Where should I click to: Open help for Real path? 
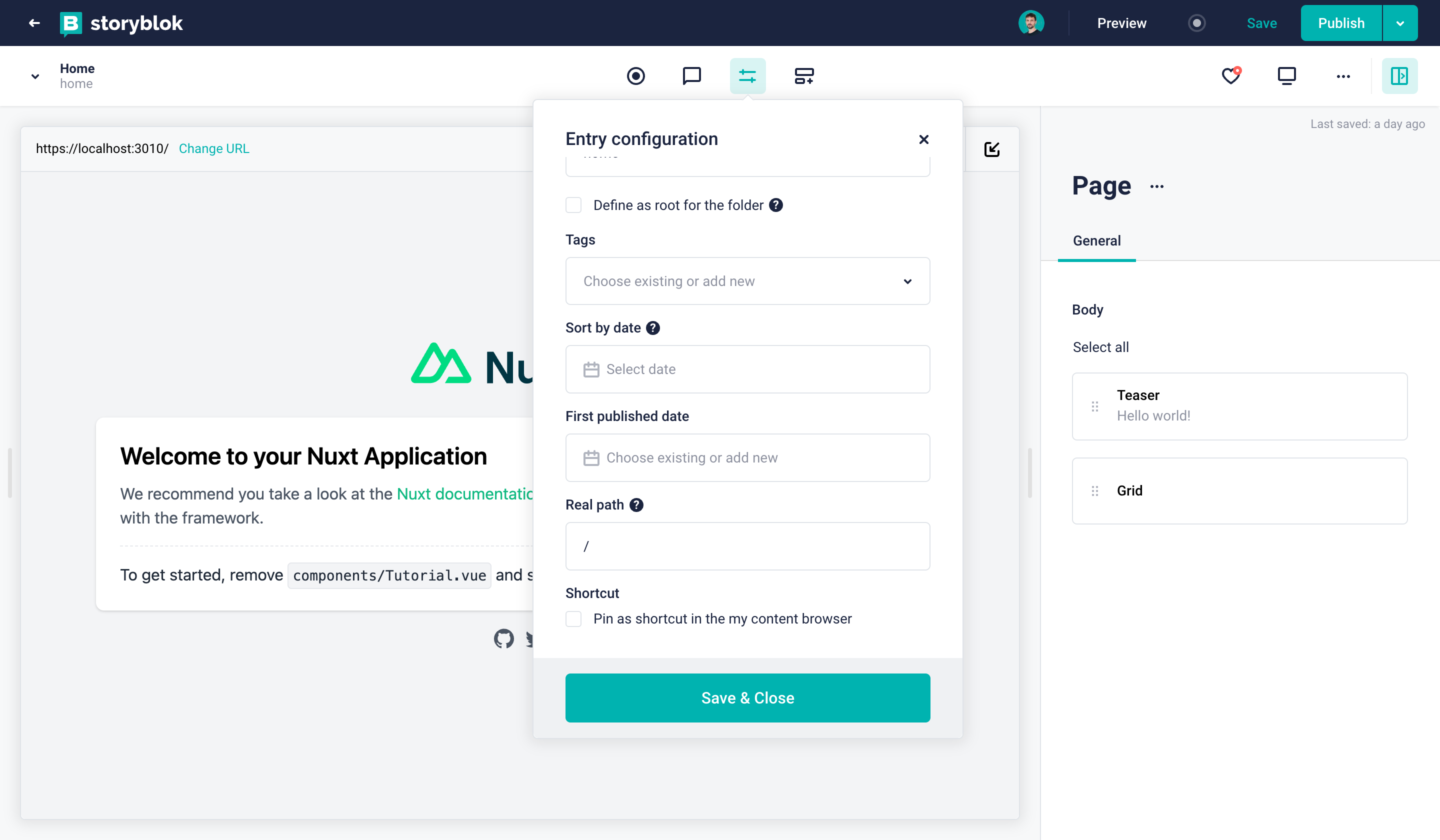[x=636, y=504]
